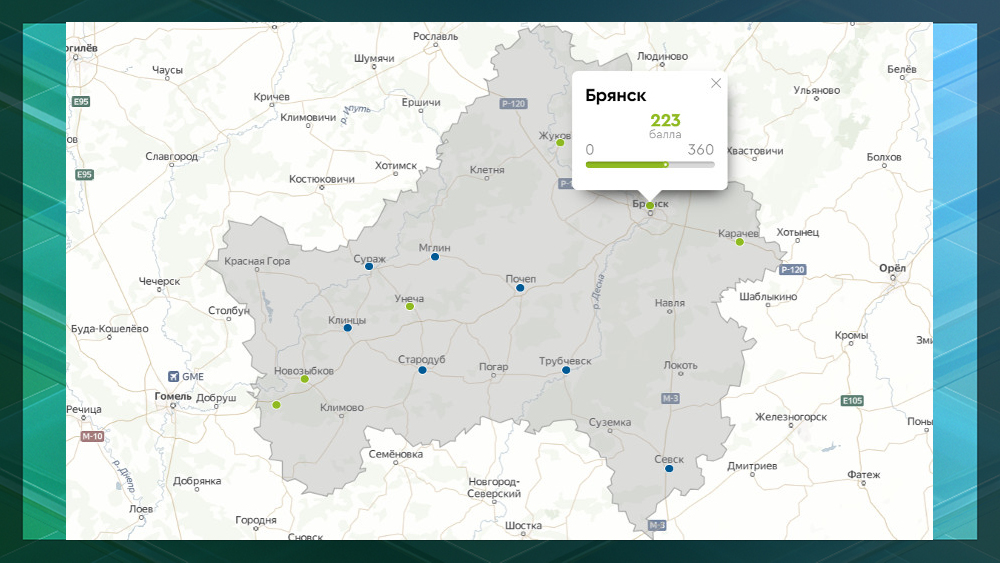Open the green Новозыбков marker
Screen dimensions: 1000x563
pos(305,379)
